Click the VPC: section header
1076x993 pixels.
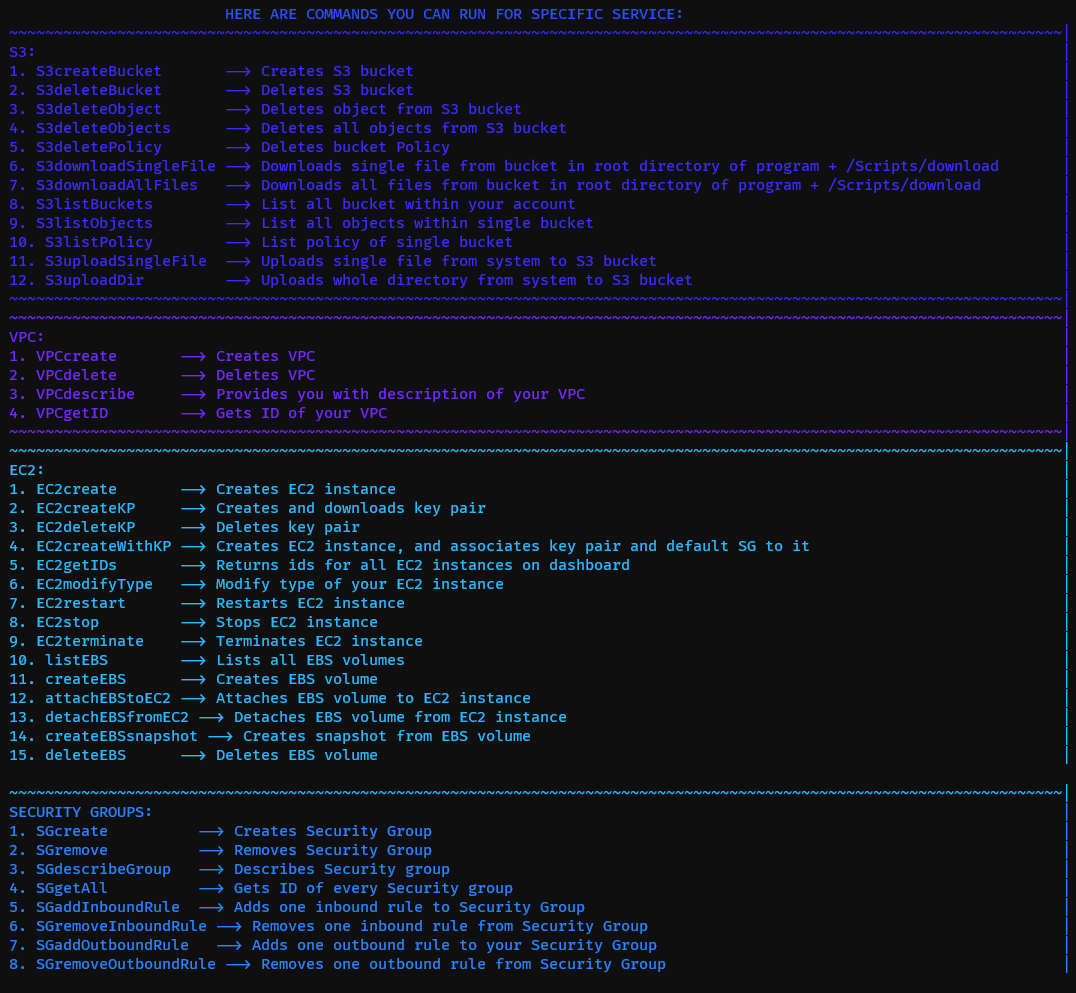click(27, 337)
